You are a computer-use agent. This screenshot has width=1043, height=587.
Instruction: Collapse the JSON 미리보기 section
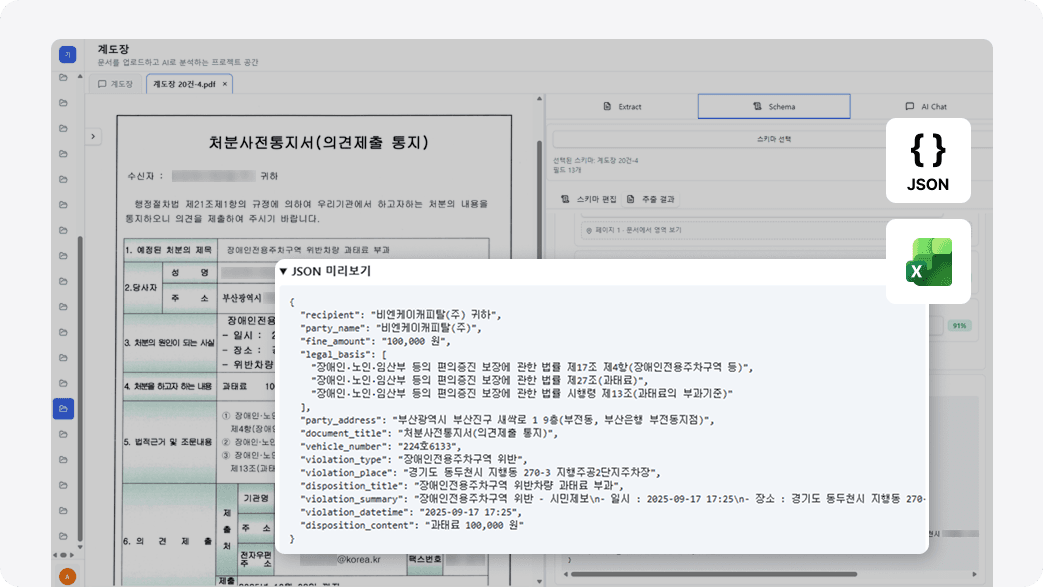283,272
